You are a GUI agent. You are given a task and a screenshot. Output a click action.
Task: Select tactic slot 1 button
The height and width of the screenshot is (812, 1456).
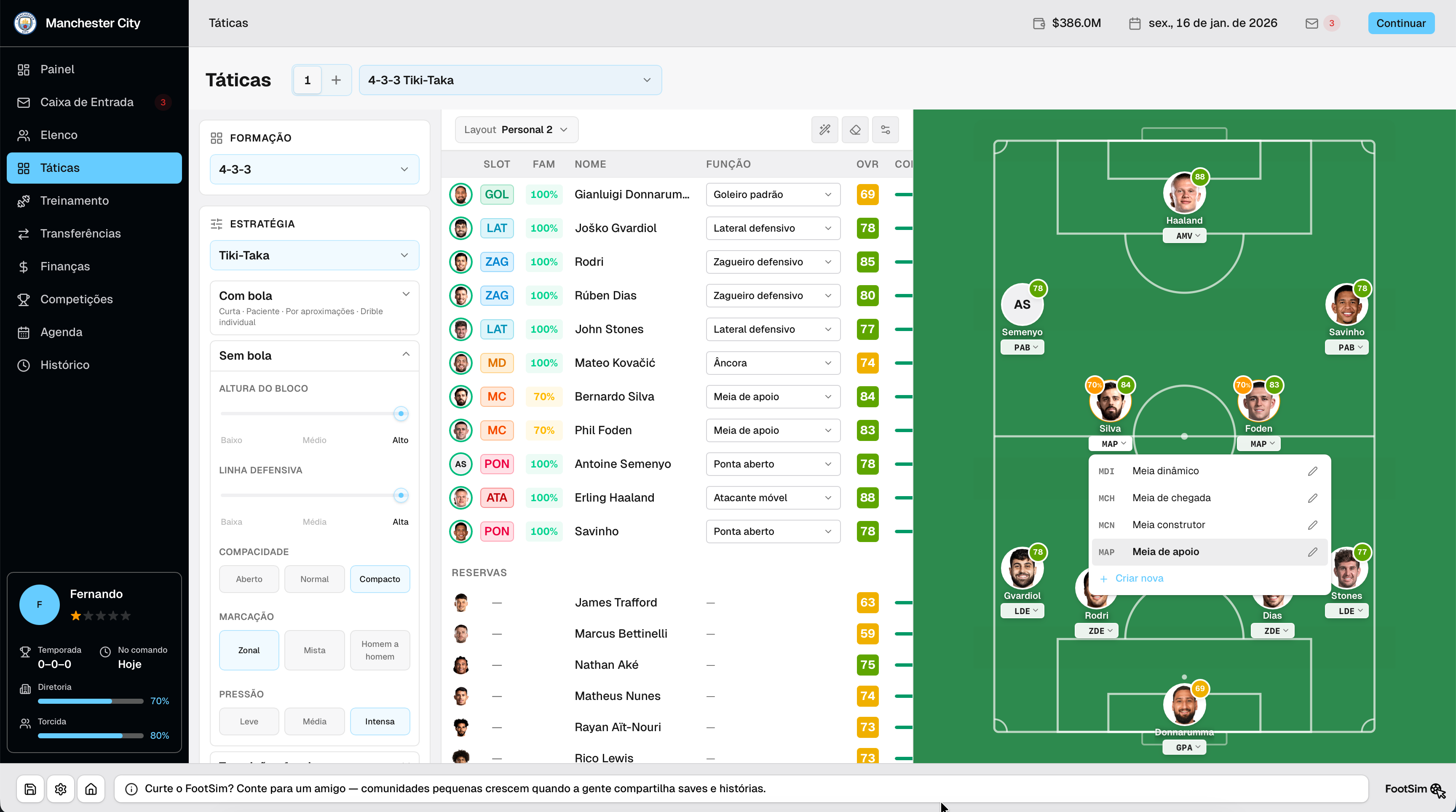pos(308,80)
